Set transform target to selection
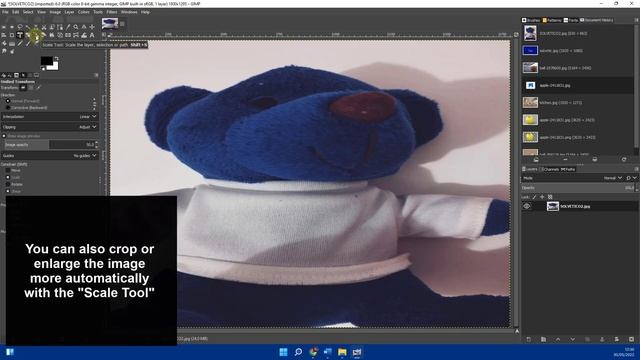The width and height of the screenshot is (640, 360). click(x=31, y=87)
